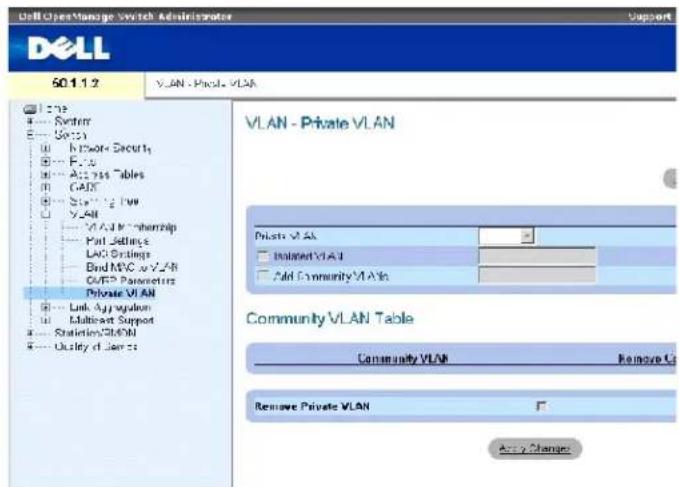Click the Community VLAN Table heading
The width and height of the screenshot is (679, 487).
[330, 319]
